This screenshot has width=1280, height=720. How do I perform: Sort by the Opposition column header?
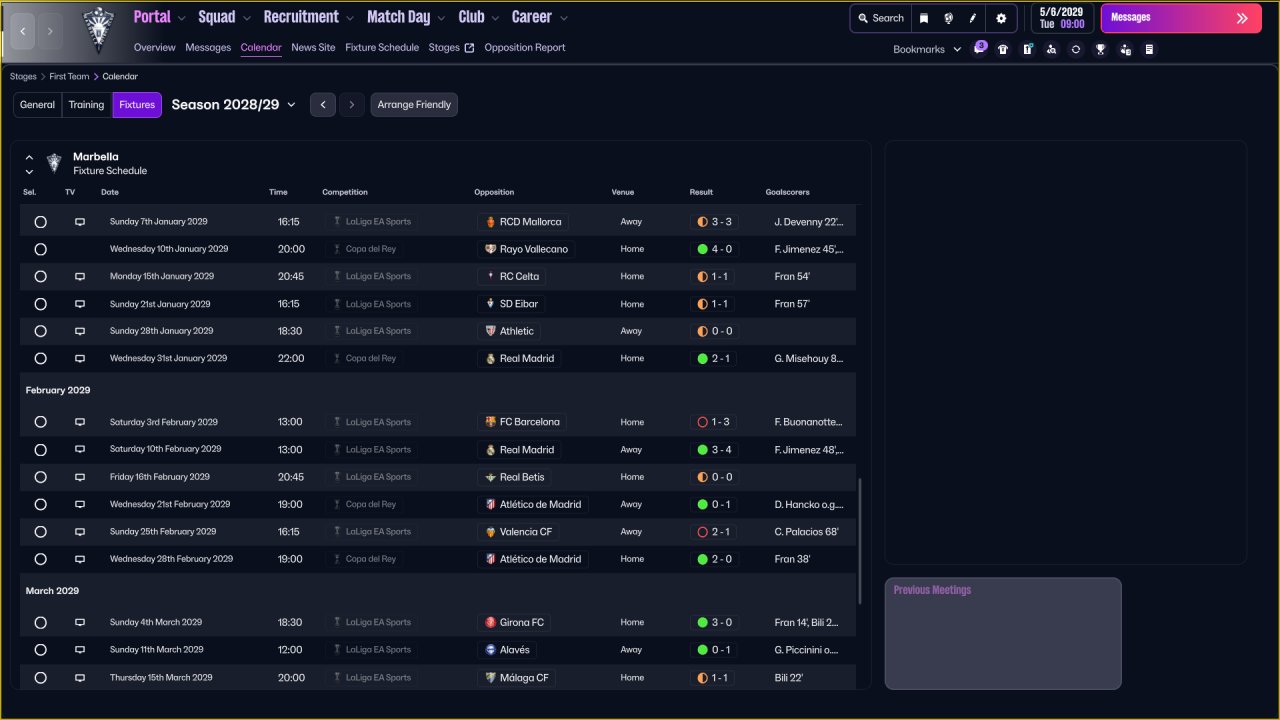tap(494, 192)
